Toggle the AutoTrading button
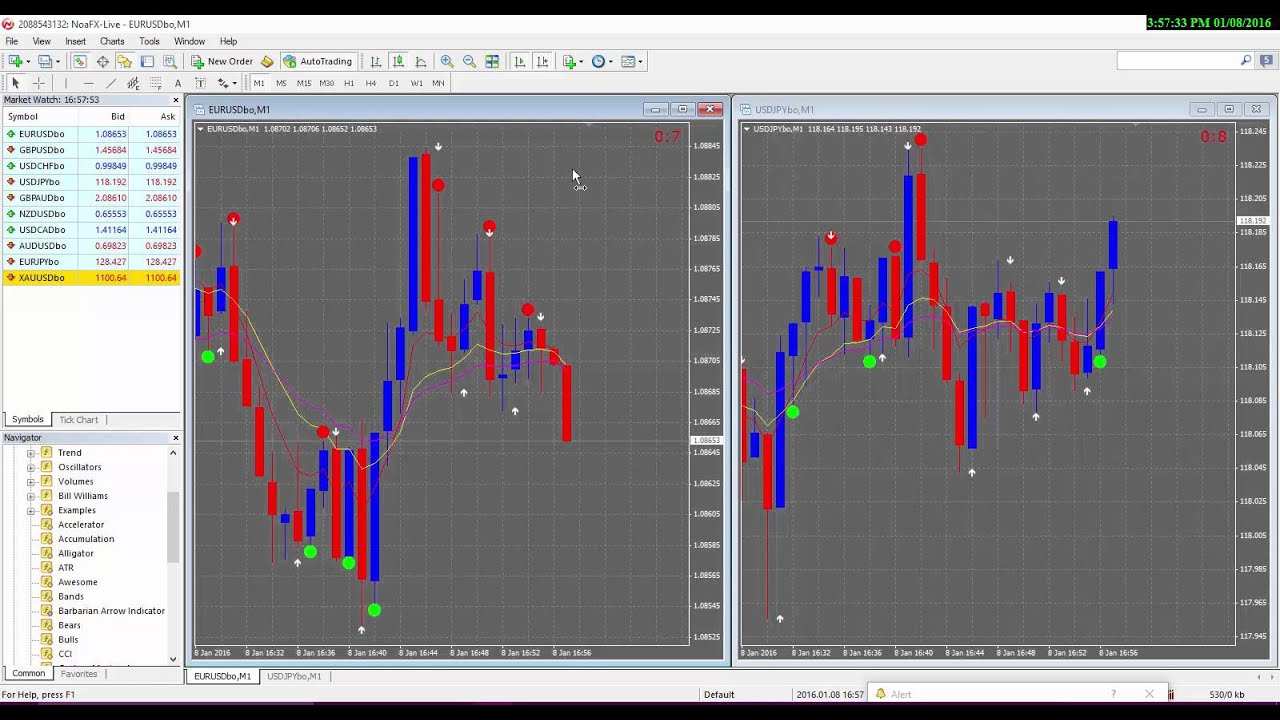 coord(318,61)
